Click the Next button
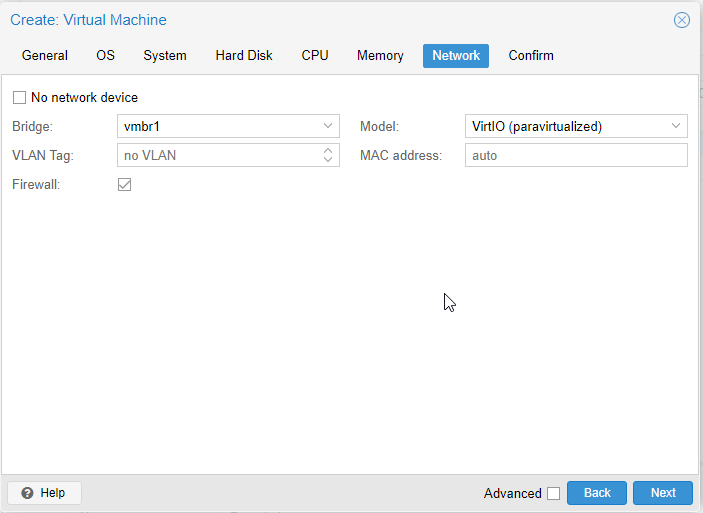 [663, 493]
